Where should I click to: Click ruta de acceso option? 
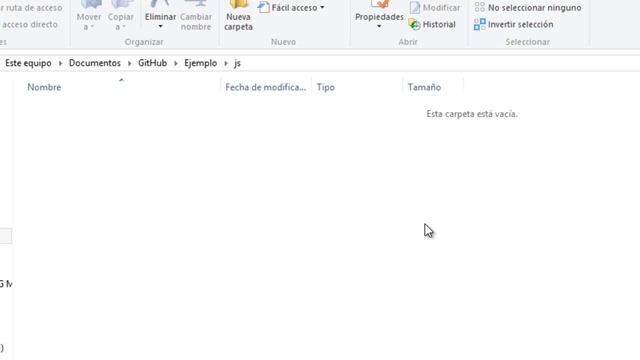click(x=31, y=8)
